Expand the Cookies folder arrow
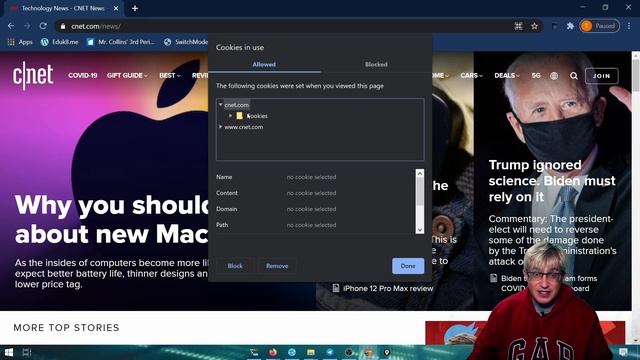Screen dimensions: 640x360 (230, 116)
